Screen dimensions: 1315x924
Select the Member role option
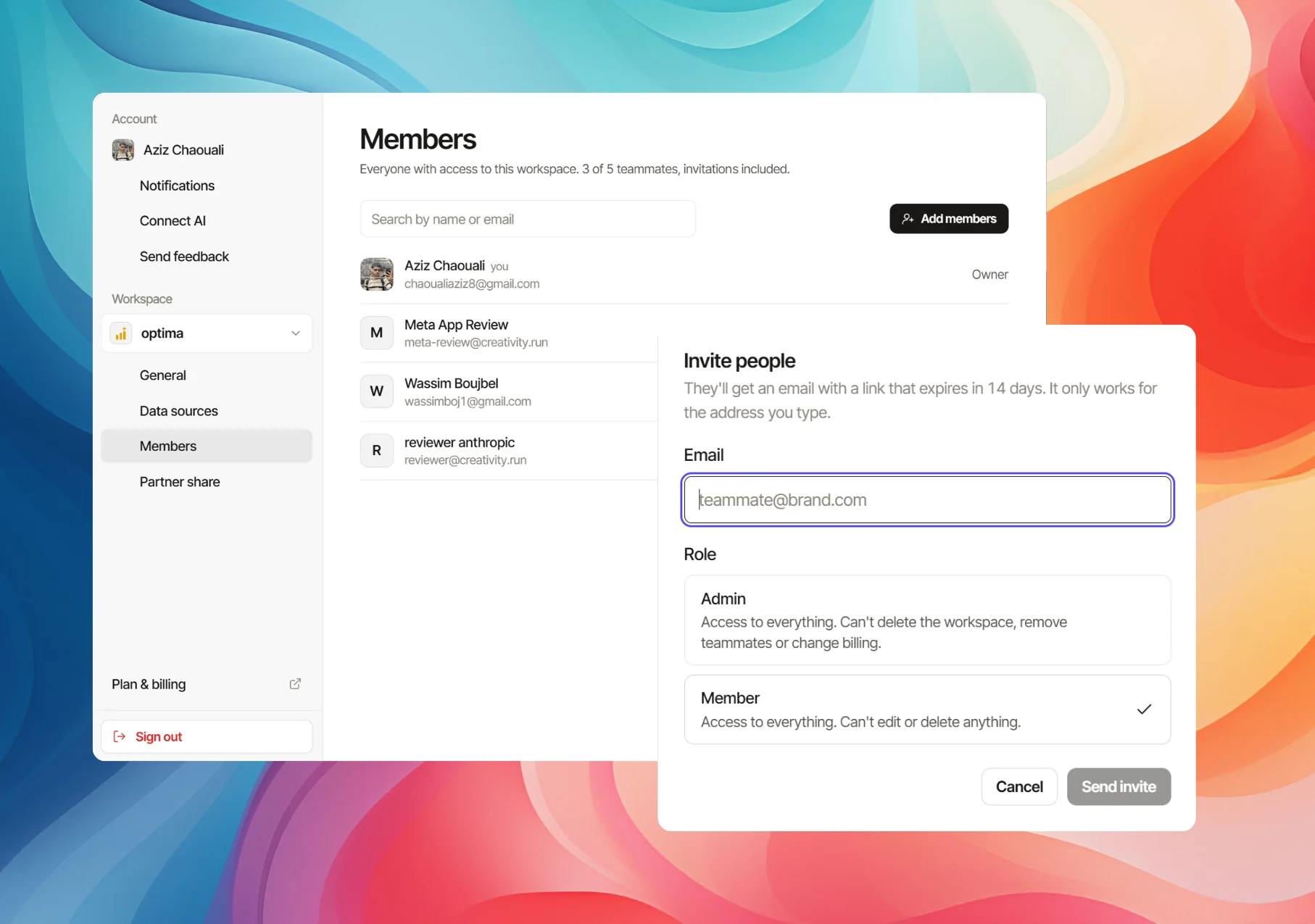[927, 709]
